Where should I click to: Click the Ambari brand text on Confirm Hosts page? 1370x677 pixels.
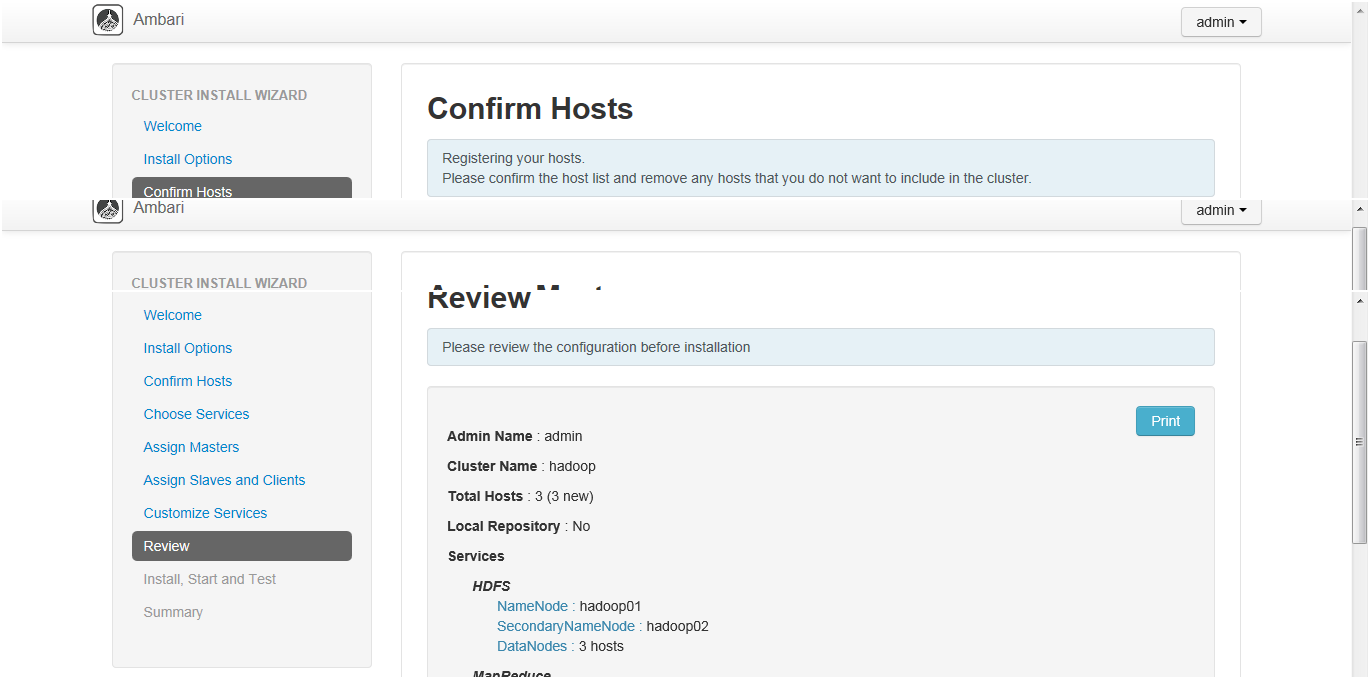[x=158, y=19]
